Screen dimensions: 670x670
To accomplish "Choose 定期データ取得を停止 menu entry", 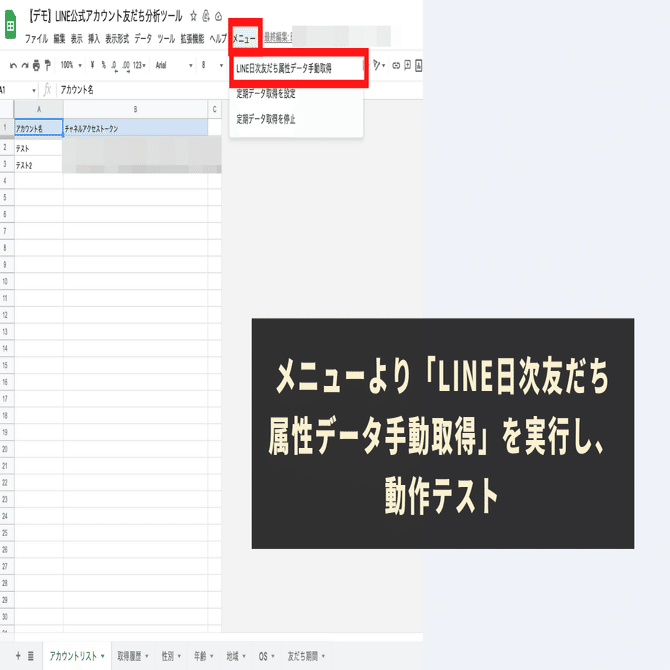I will click(x=297, y=119).
